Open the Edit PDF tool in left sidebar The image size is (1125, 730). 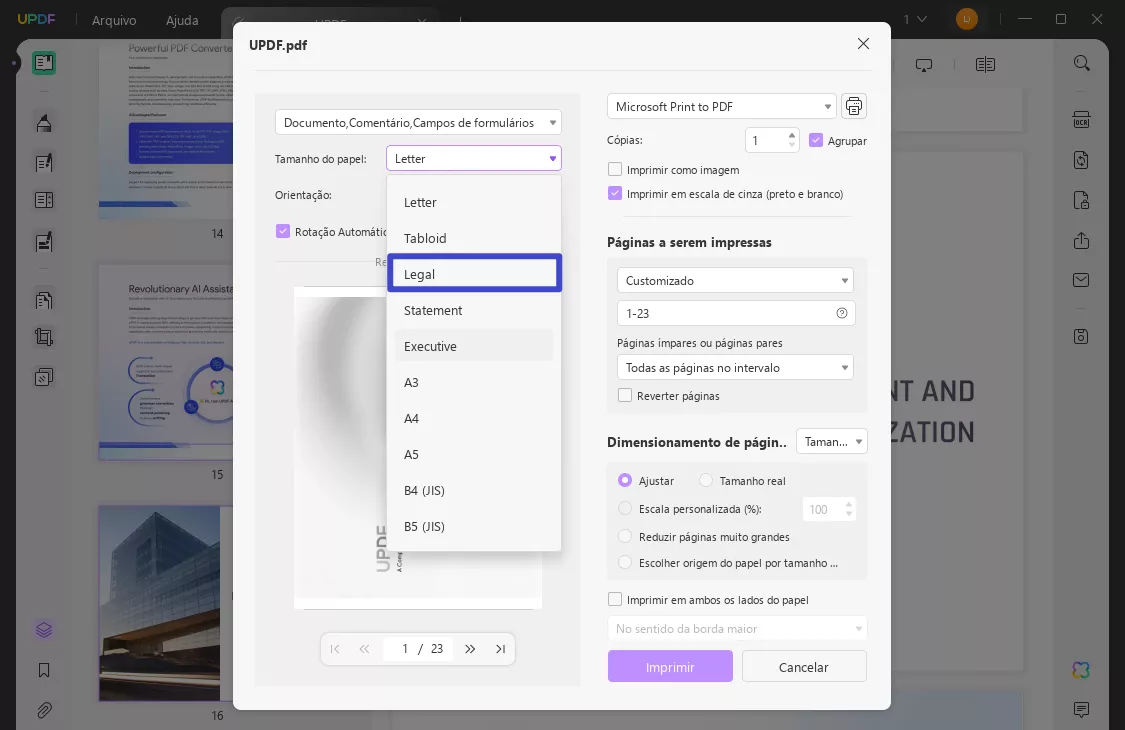(44, 163)
